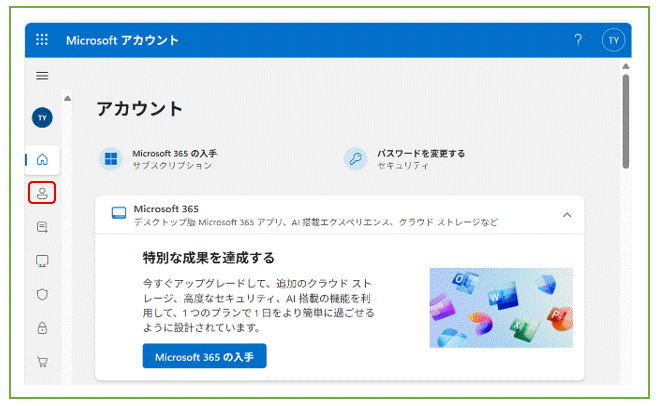Open the app launcher waffle icon
Viewport: 663px width, 406px height.
(42, 40)
